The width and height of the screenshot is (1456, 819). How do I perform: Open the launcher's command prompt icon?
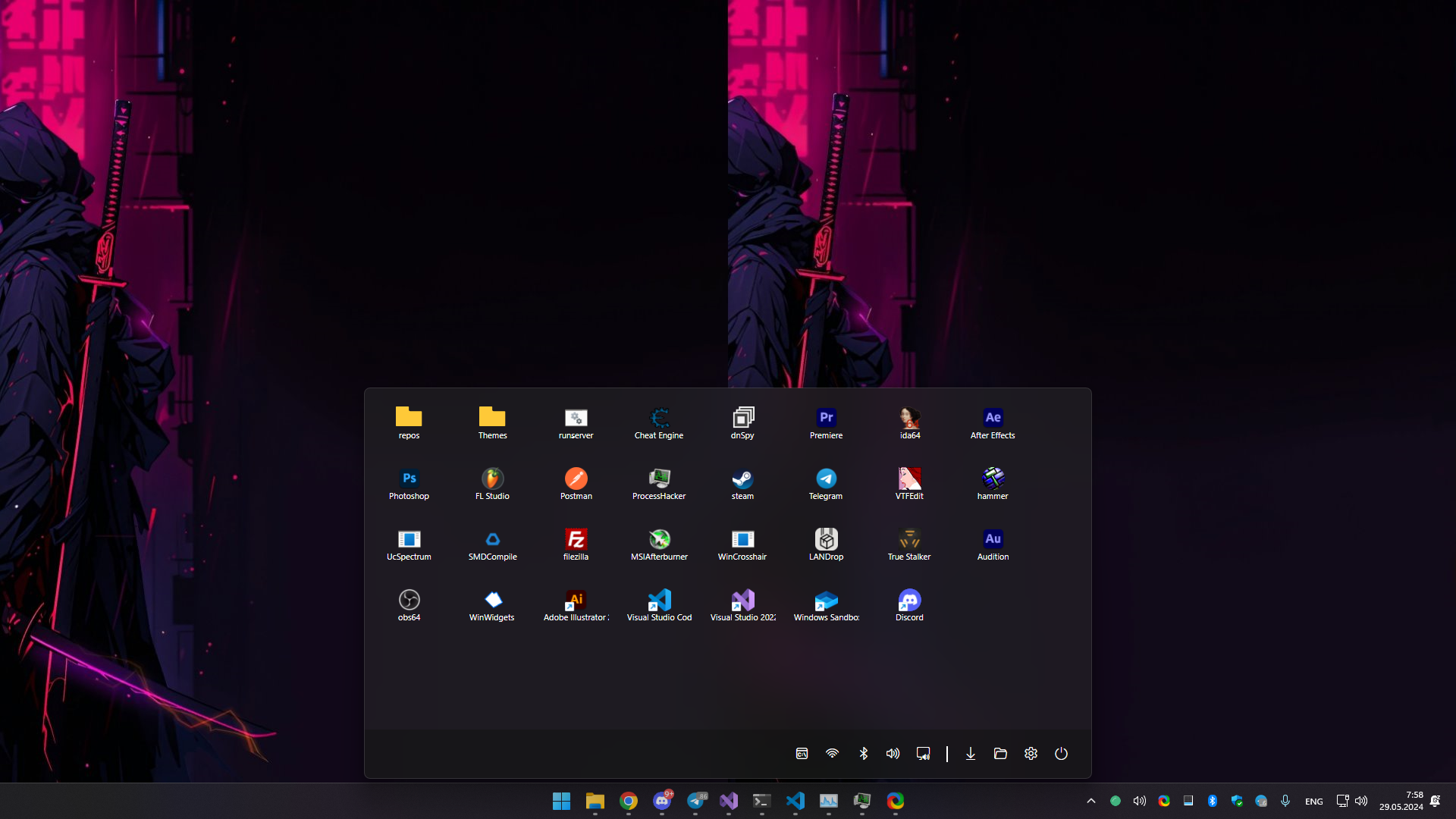(802, 754)
